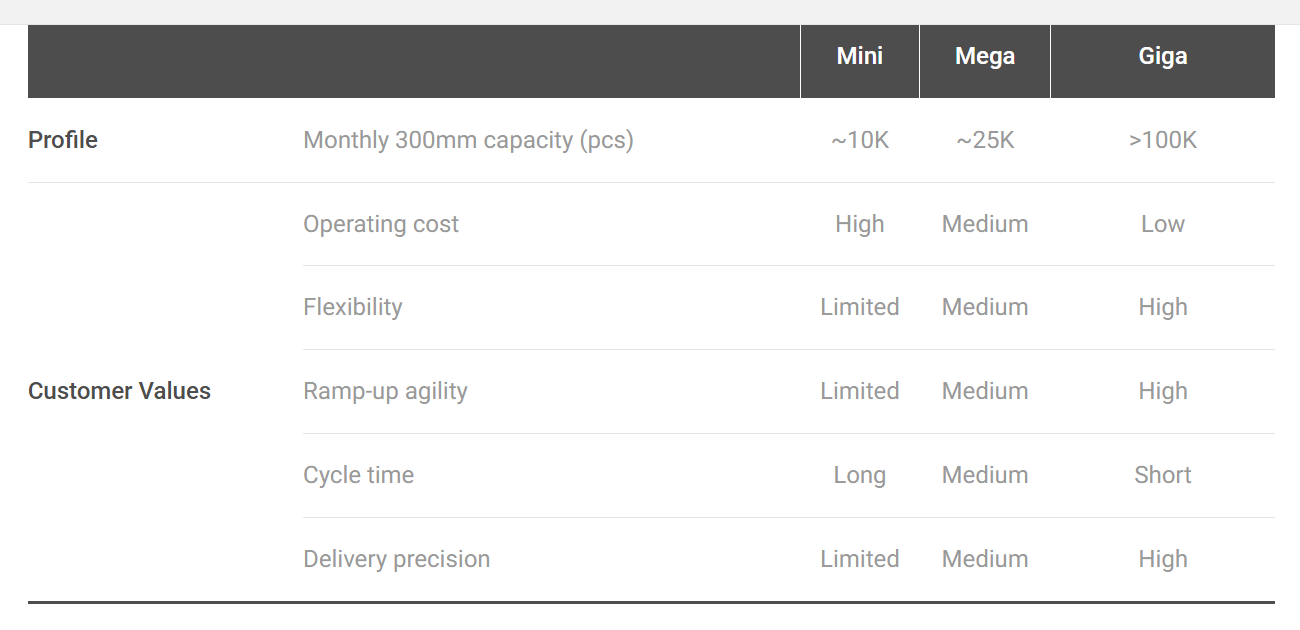Click the Mini column header
The image size is (1300, 630).
[x=860, y=56]
